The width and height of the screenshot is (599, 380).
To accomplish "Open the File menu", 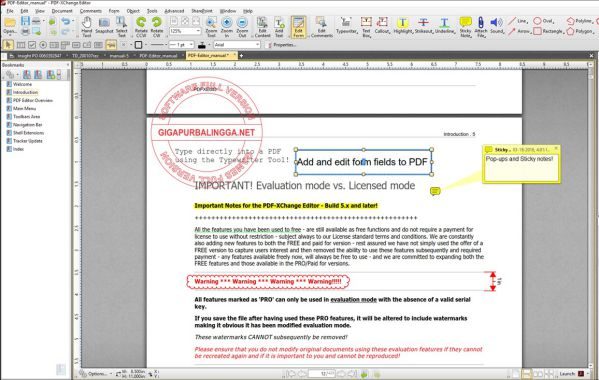I will (x=10, y=11).
